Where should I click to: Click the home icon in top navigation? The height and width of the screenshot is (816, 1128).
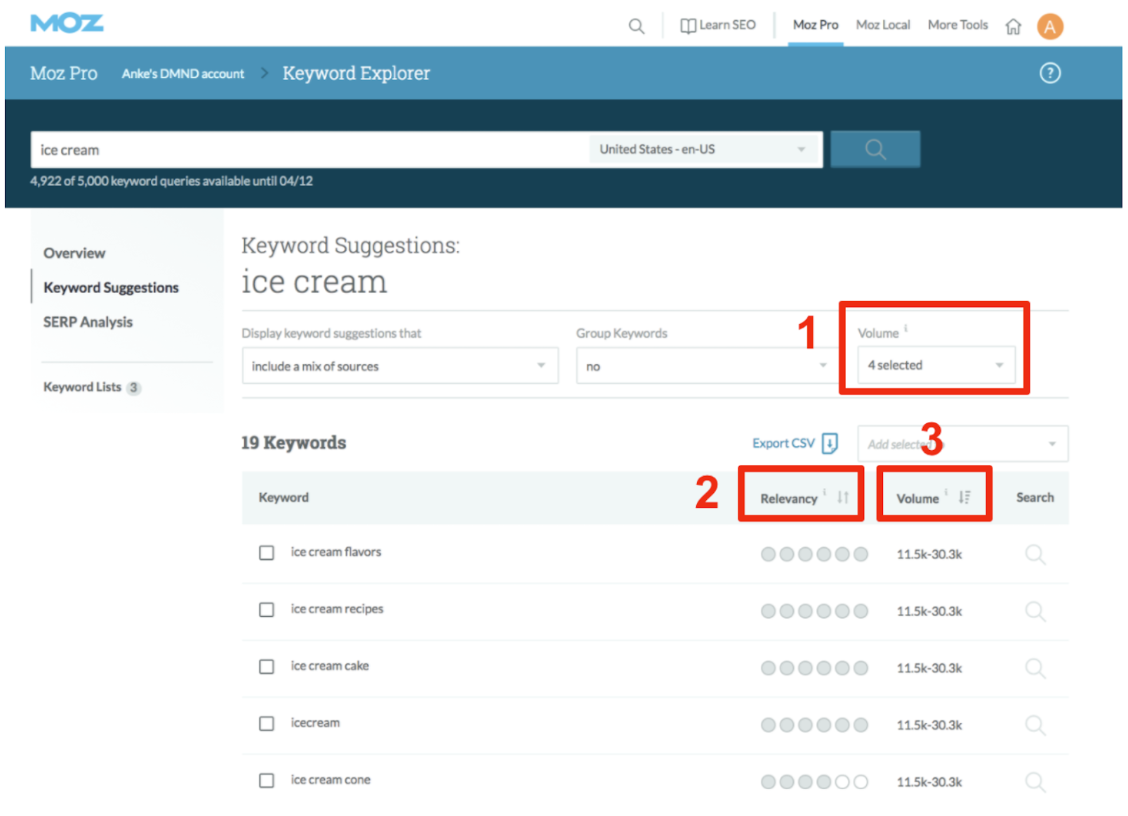pyautogui.click(x=1013, y=27)
